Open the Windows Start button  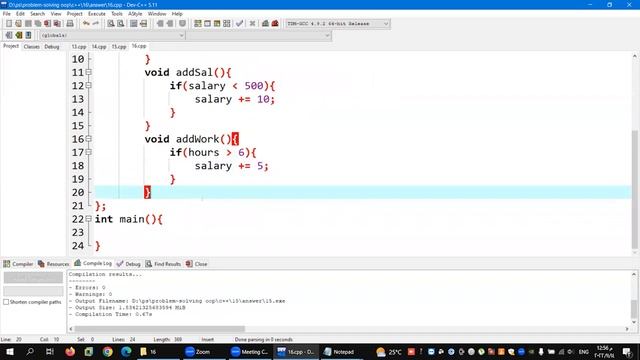pyautogui.click(x=10, y=351)
